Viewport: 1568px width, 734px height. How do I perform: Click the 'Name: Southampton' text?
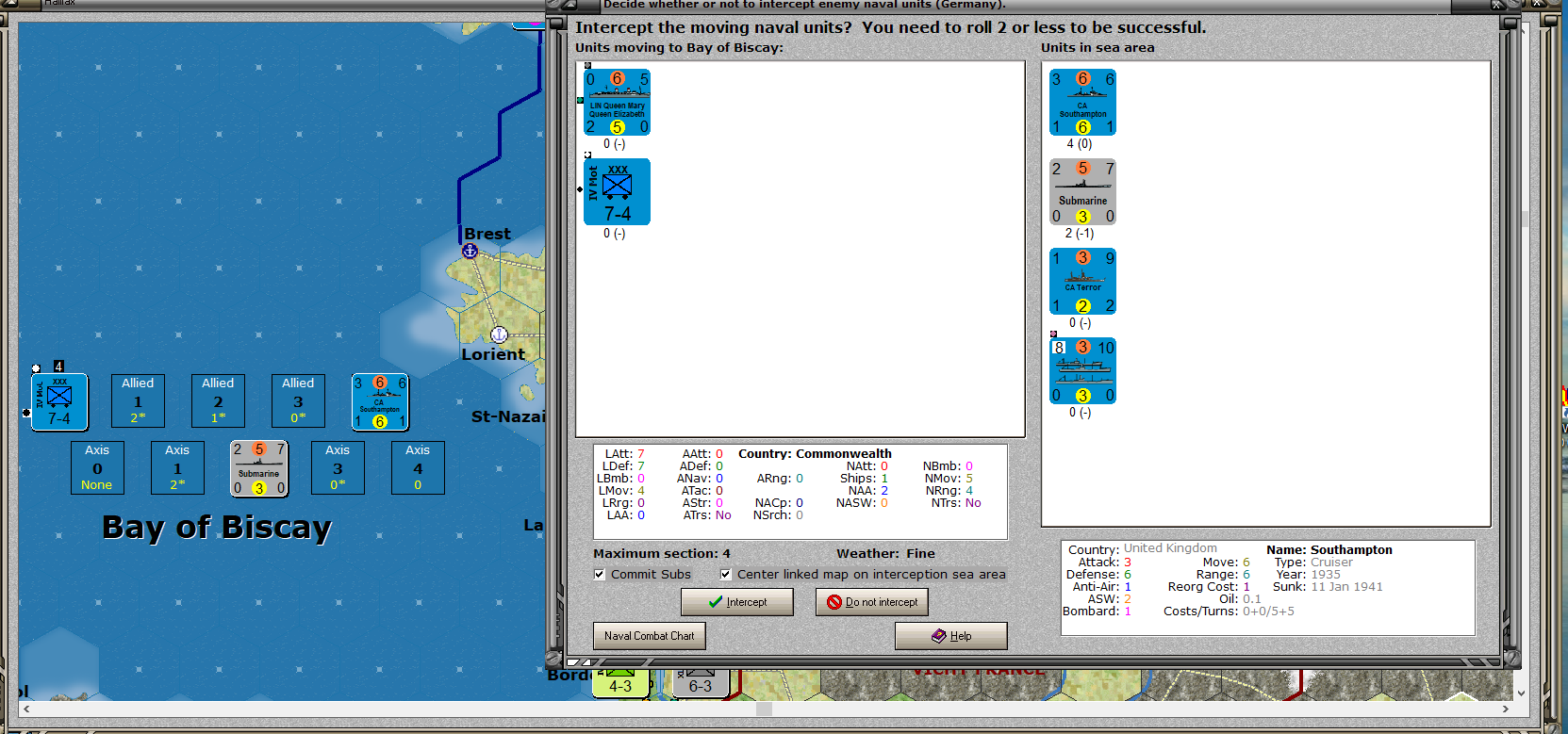[x=1329, y=550]
